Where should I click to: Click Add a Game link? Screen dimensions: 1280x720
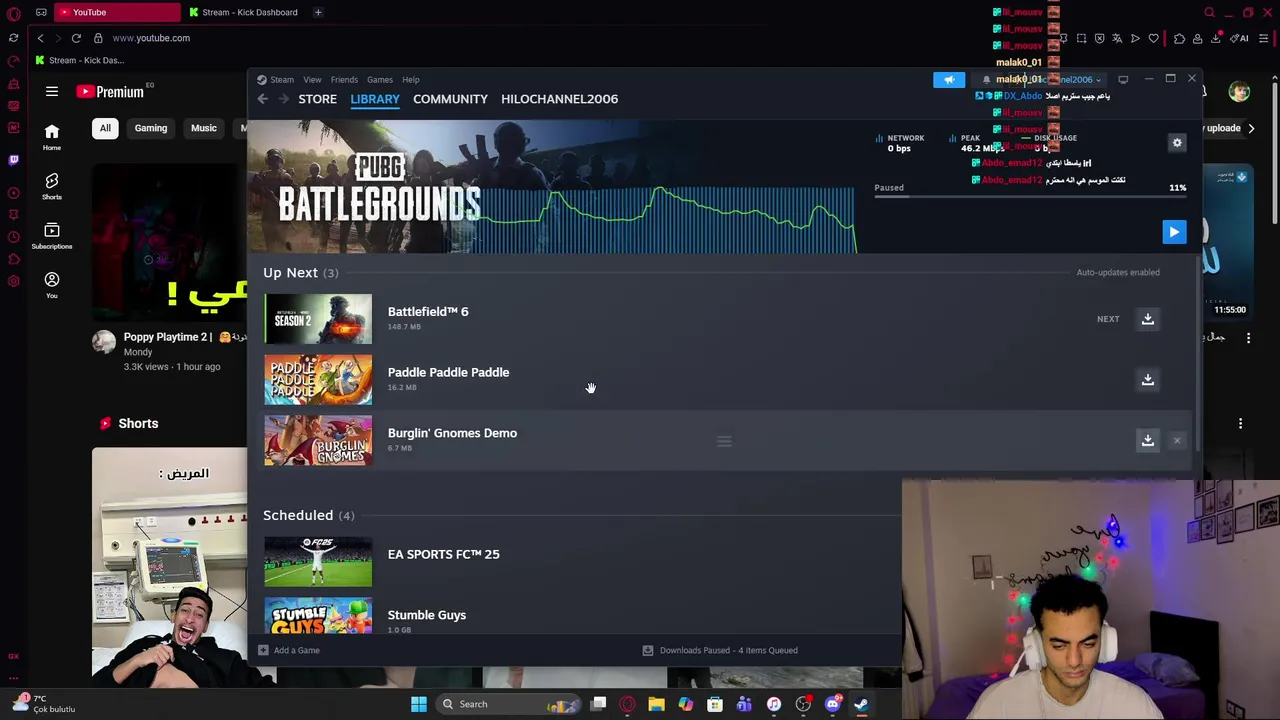289,650
